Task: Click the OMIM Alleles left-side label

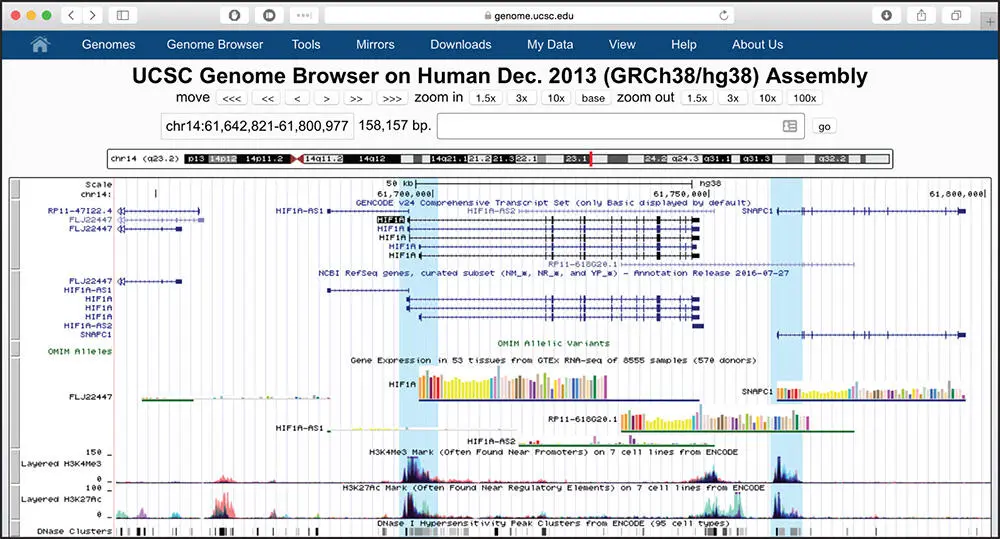Action: [80, 351]
